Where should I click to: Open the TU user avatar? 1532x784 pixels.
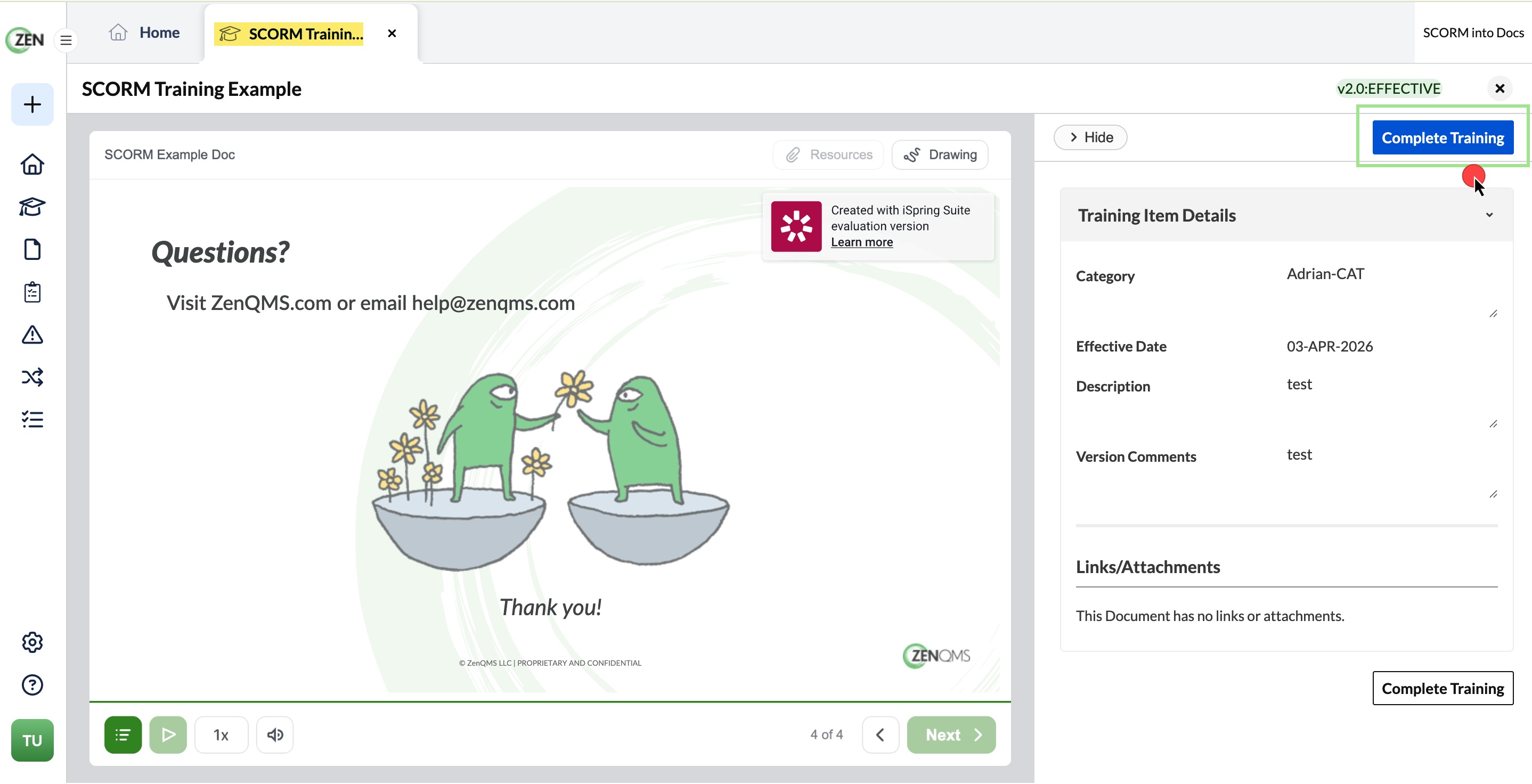(x=32, y=740)
